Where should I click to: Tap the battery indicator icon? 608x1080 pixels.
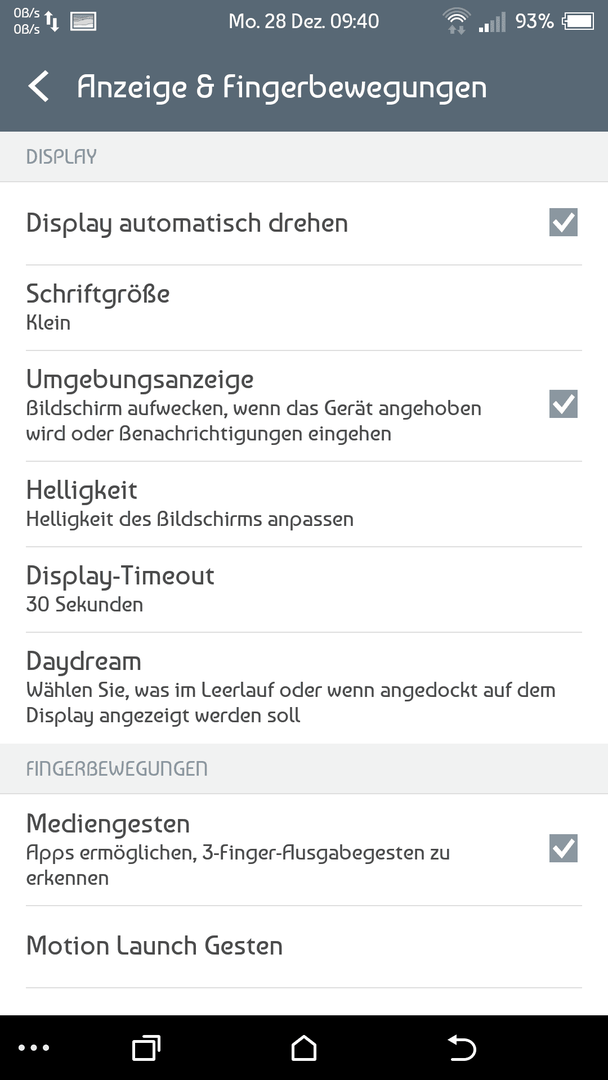(x=578, y=21)
